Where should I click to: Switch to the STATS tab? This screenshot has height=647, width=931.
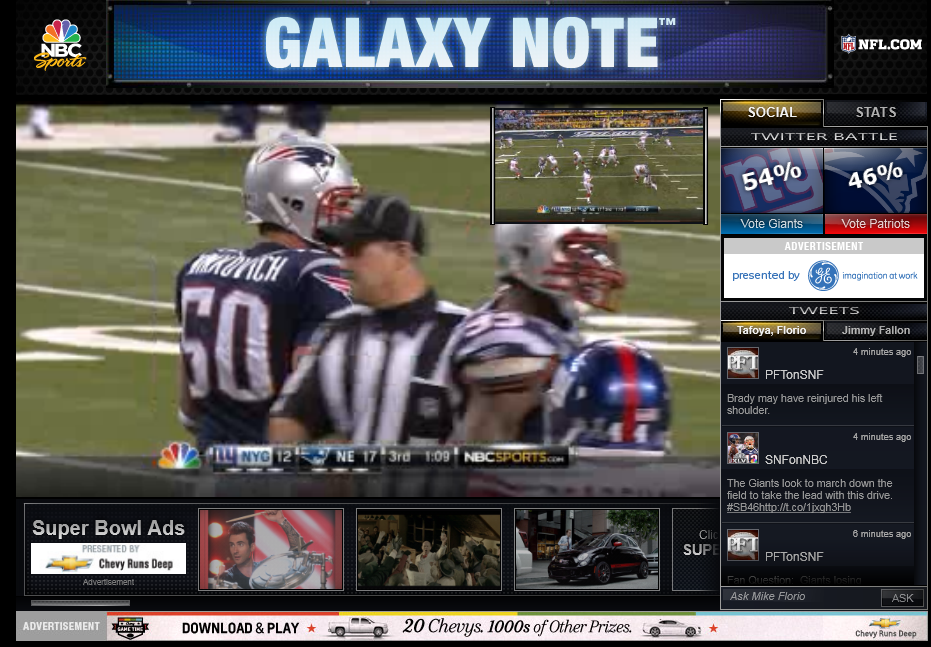[876, 112]
